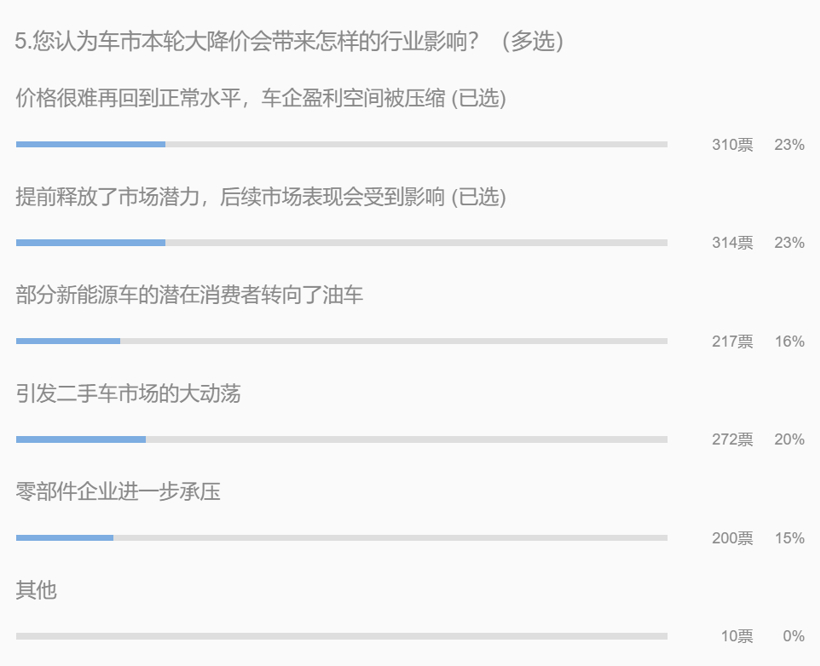
Task: Click the "23%" percentage beside the first option
Action: pos(791,144)
